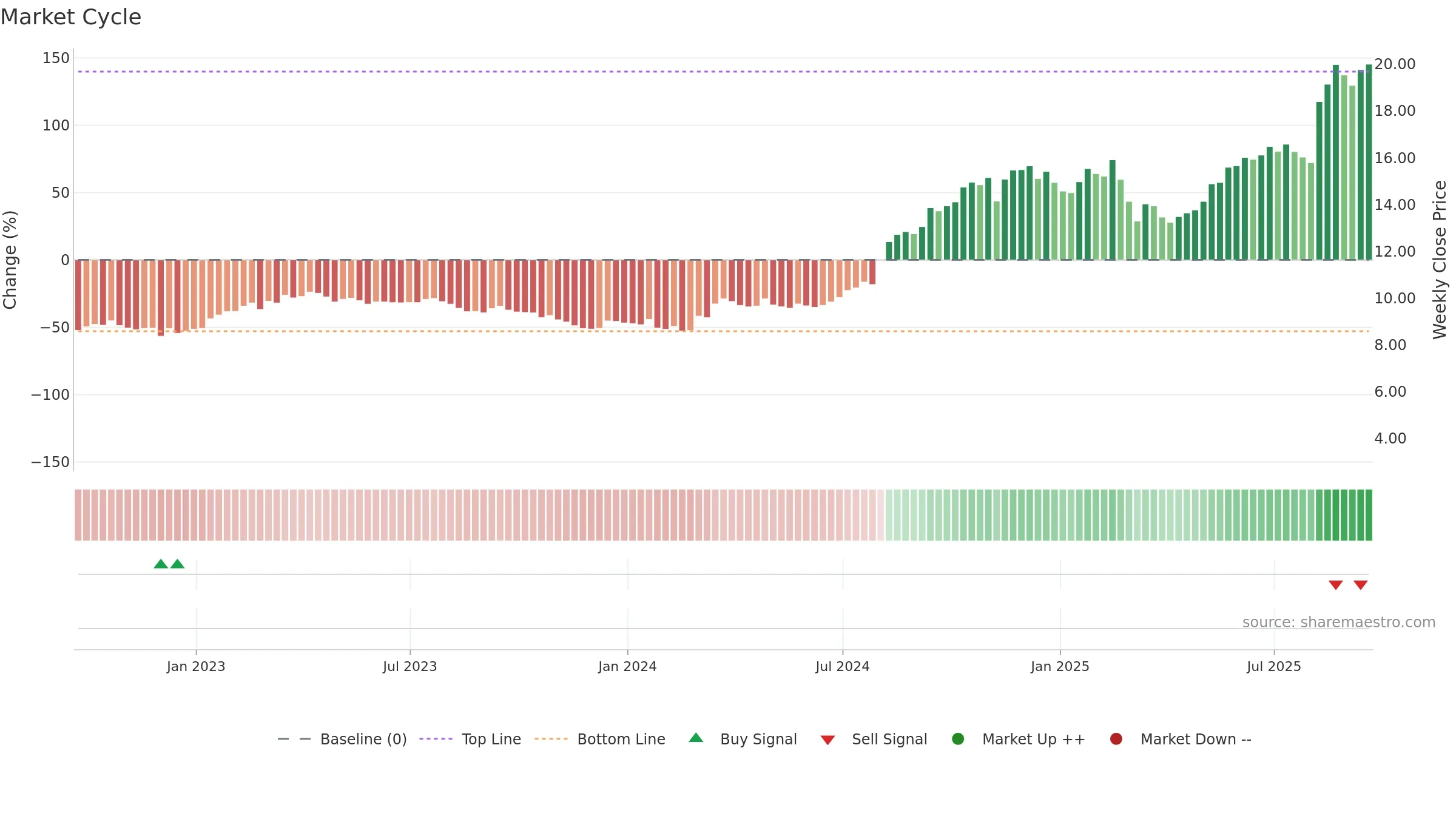1456x819 pixels.
Task: Click the Jul 2025 x-axis label
Action: pos(1274,666)
